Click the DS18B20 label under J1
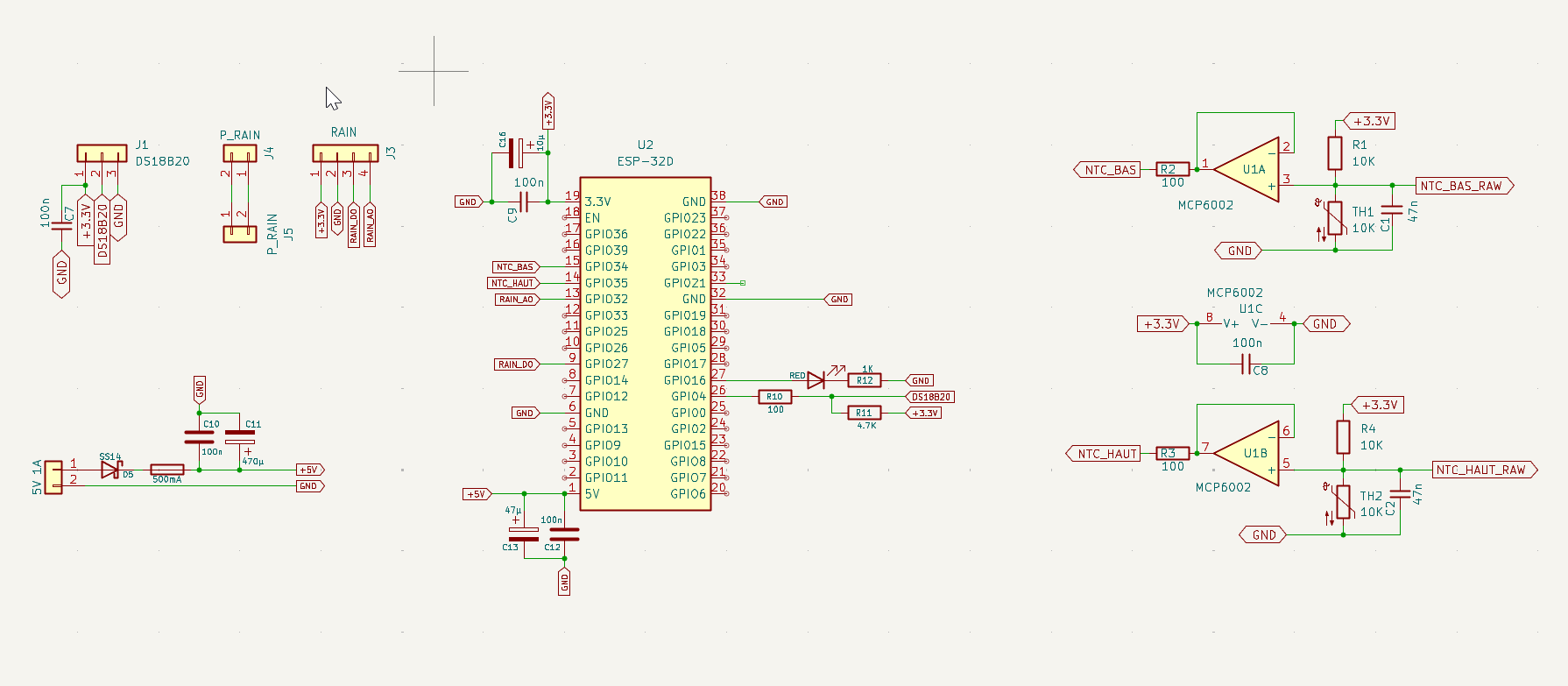 point(102,230)
